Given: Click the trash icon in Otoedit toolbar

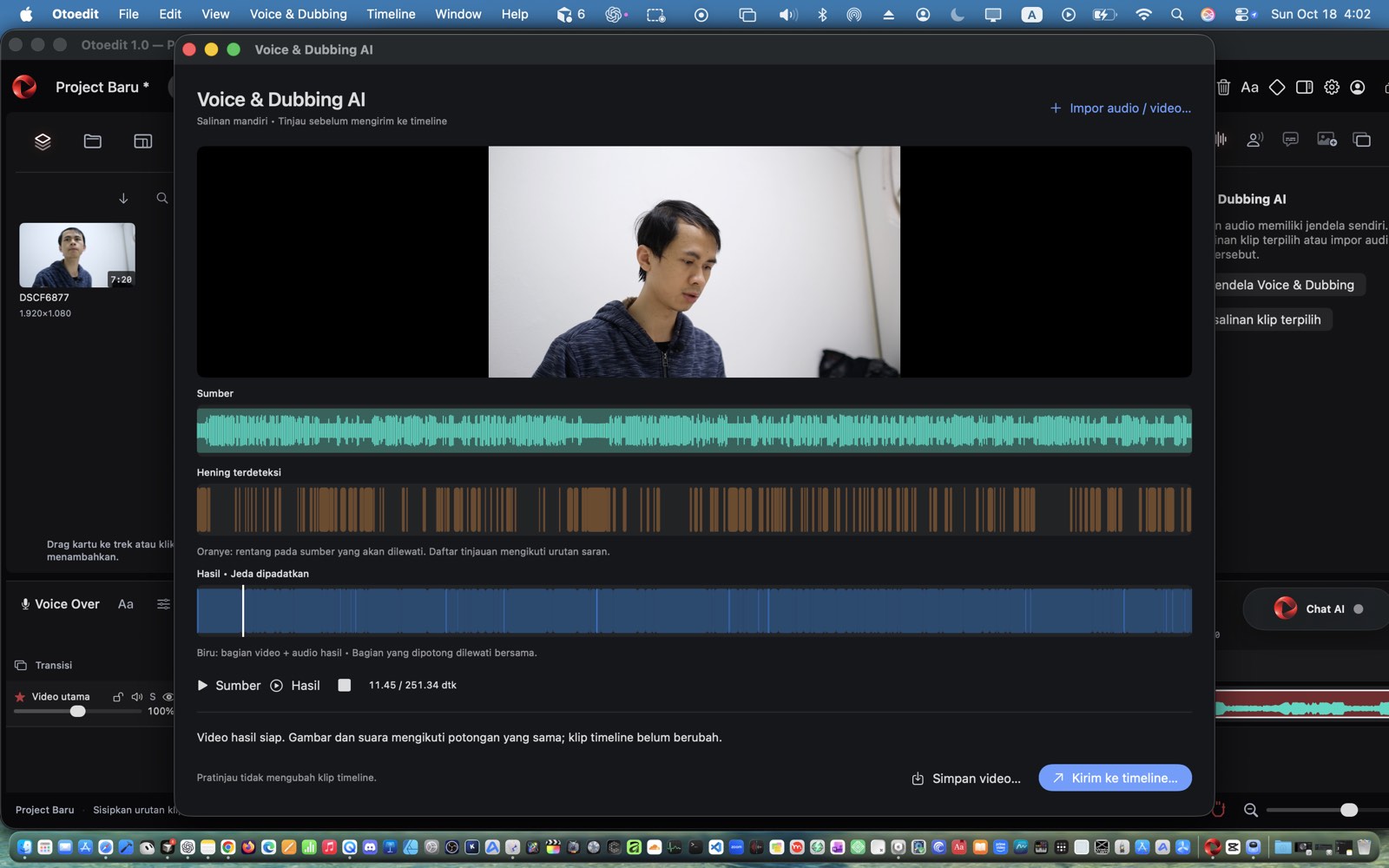Looking at the screenshot, I should point(1223,87).
